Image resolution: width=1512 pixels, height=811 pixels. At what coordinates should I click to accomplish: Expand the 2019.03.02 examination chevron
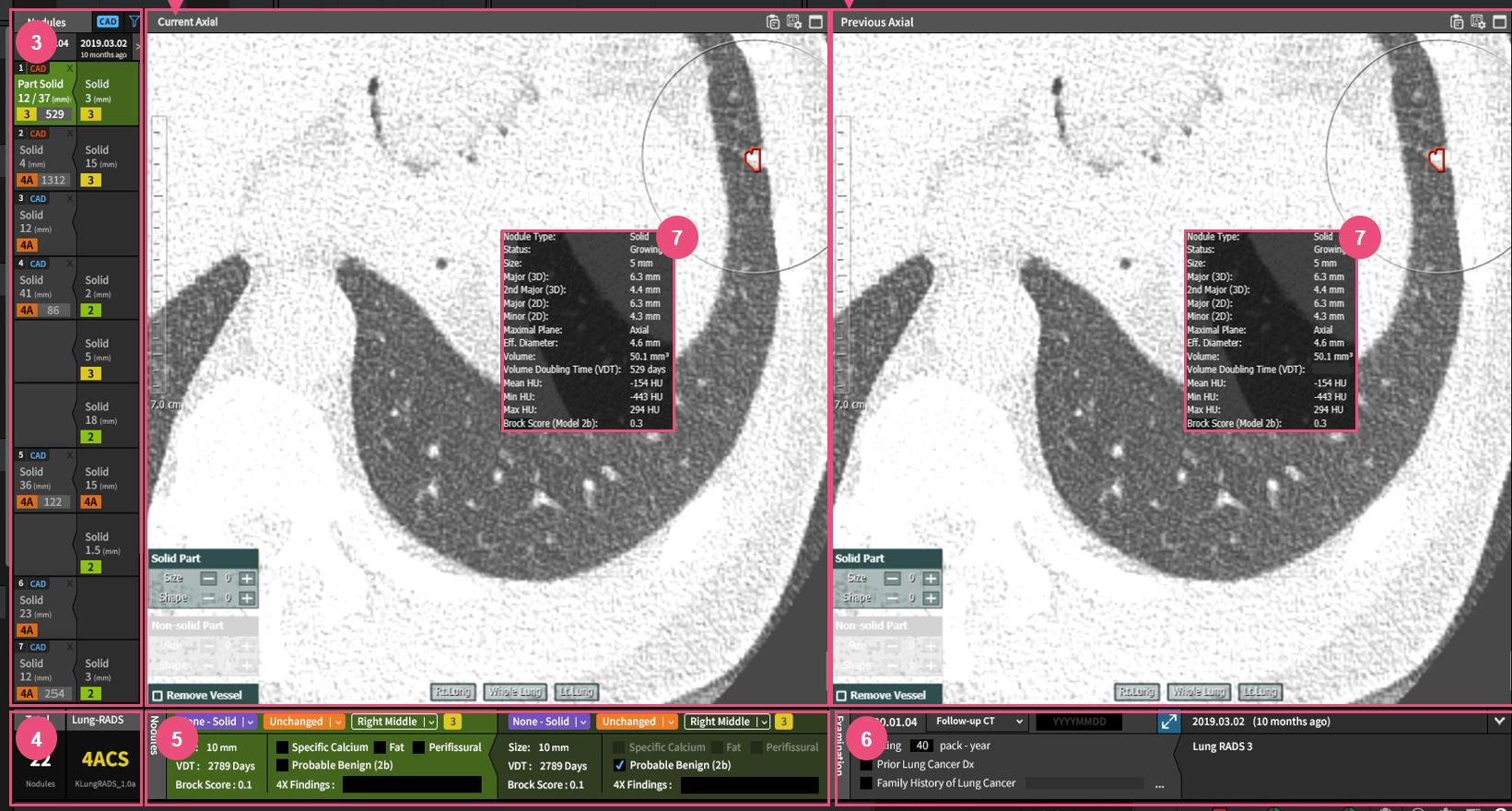1499,722
